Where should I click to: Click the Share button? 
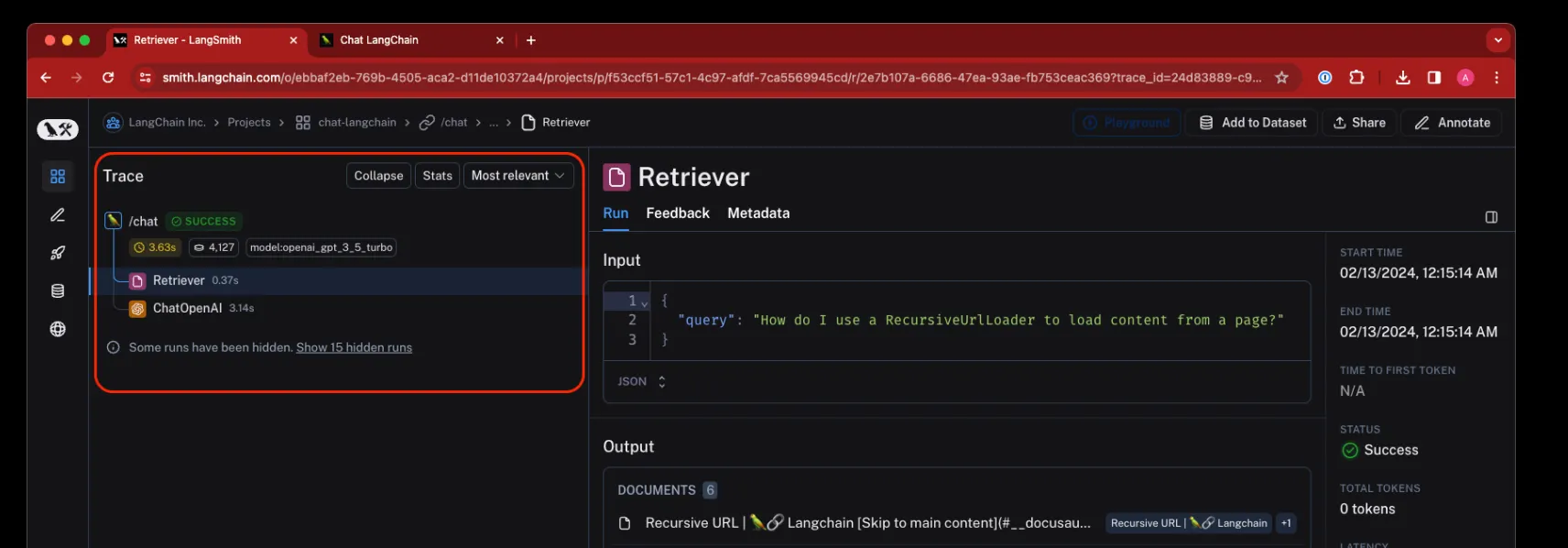[x=1359, y=123]
